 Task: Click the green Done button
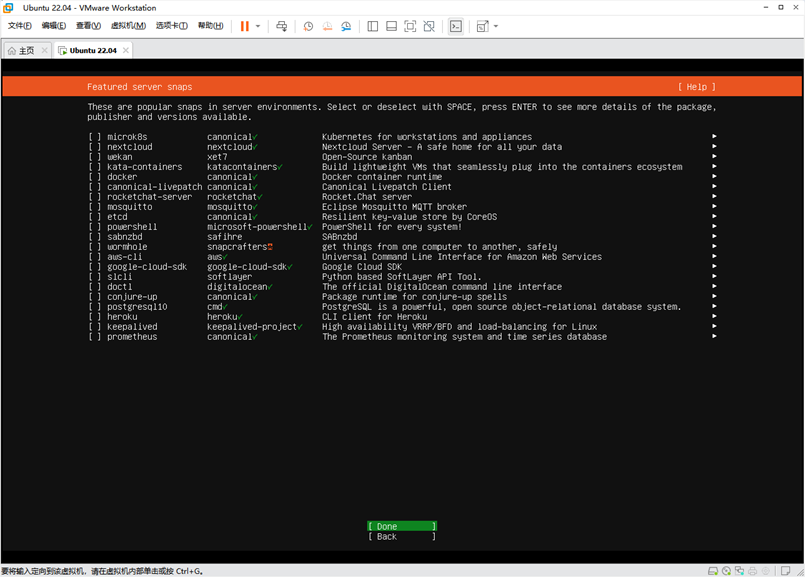click(402, 526)
